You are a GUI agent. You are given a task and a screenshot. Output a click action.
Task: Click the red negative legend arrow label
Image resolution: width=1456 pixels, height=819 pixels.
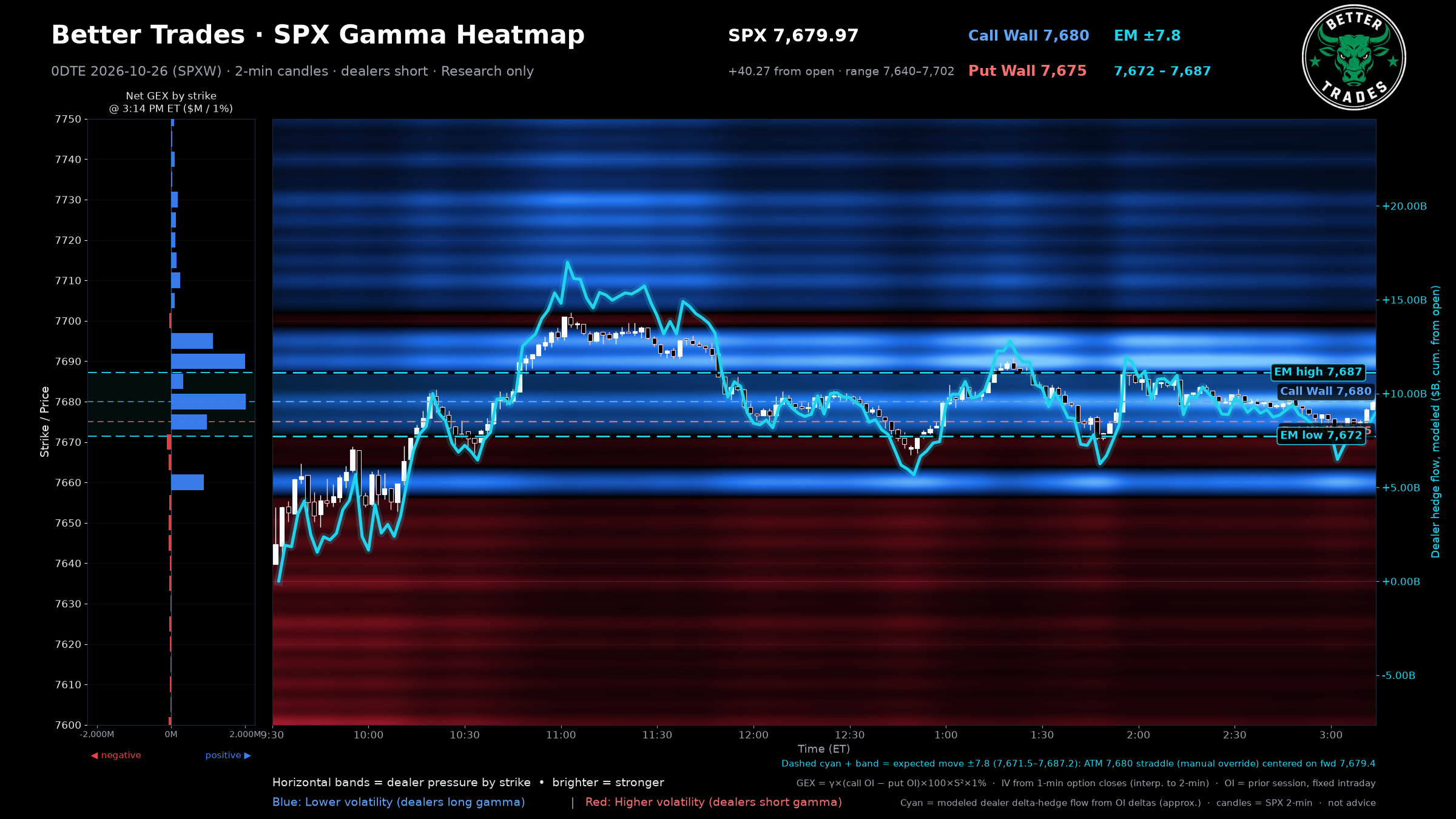click(116, 755)
